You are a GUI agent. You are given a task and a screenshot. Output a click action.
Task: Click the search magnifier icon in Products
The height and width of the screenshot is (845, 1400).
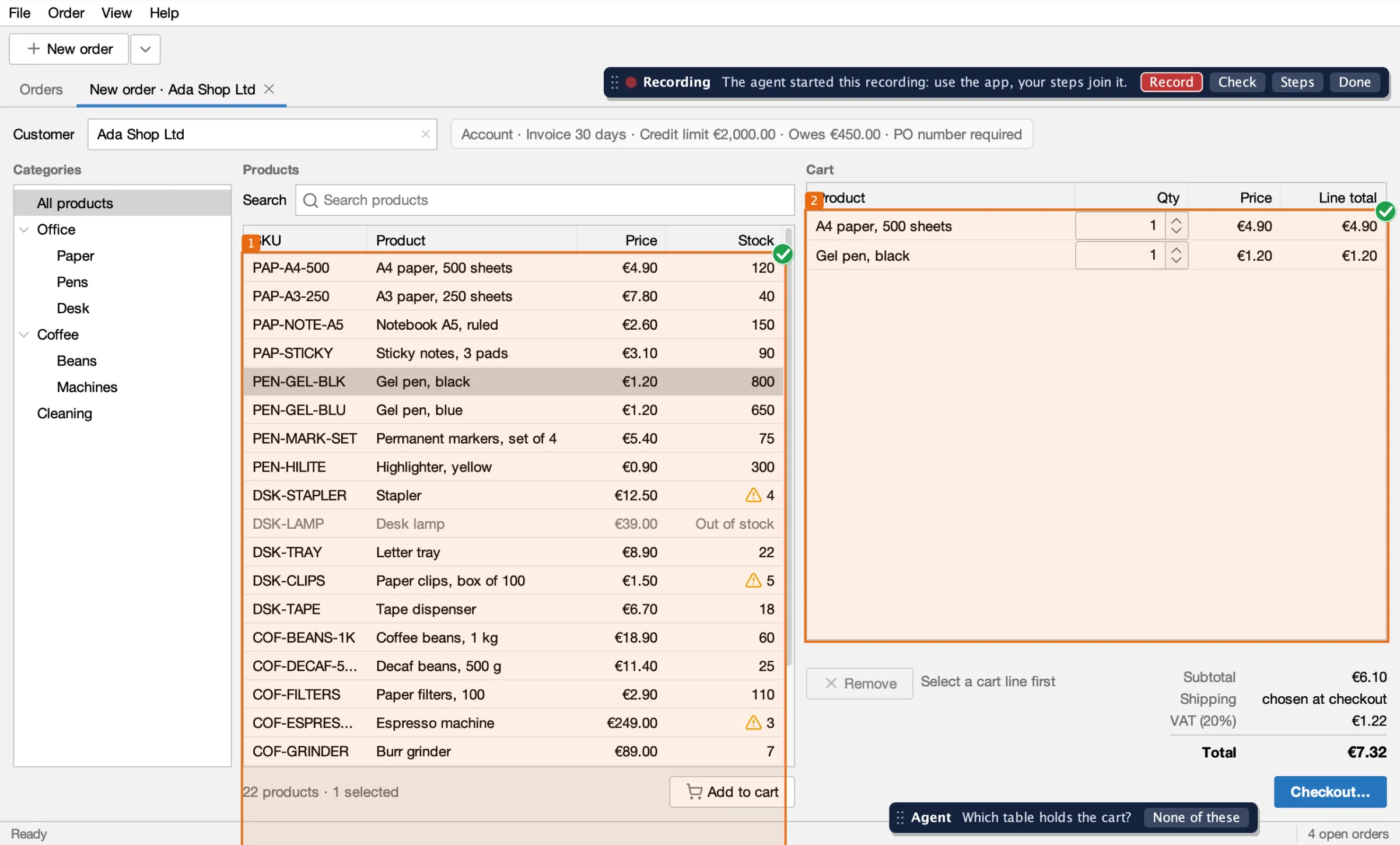coord(310,200)
